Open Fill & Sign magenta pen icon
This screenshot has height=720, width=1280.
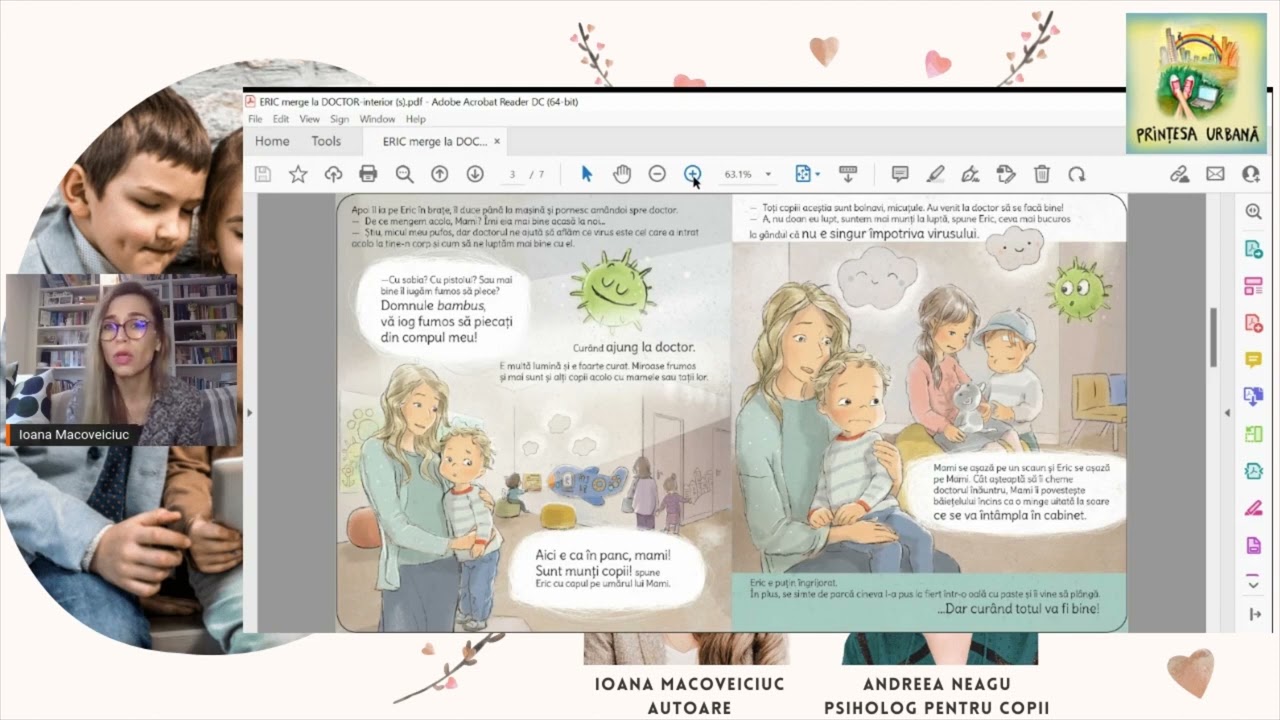[1253, 508]
